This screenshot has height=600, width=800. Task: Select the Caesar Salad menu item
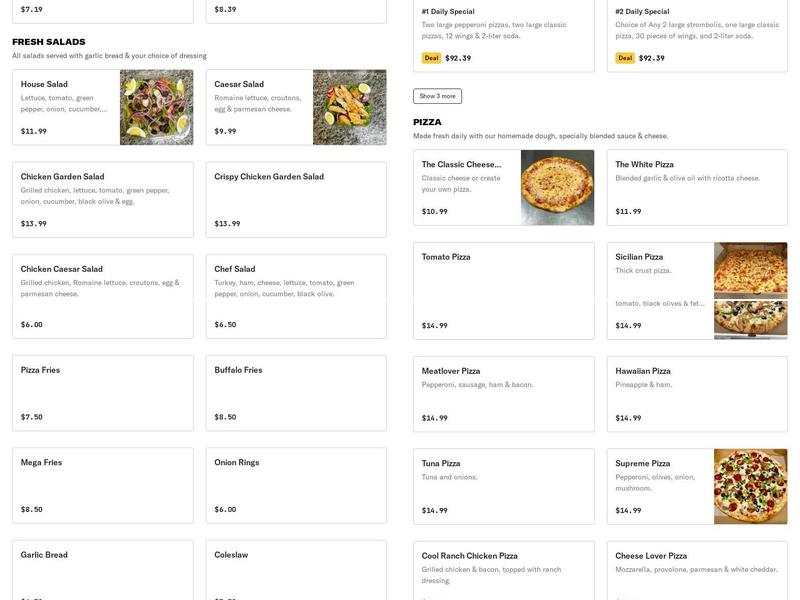[x=260, y=105]
